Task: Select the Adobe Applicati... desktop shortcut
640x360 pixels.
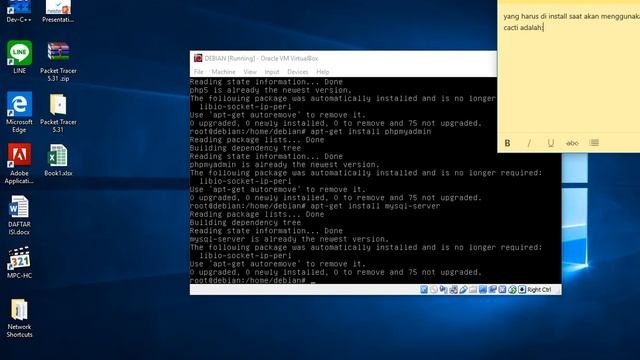Action: click(19, 164)
